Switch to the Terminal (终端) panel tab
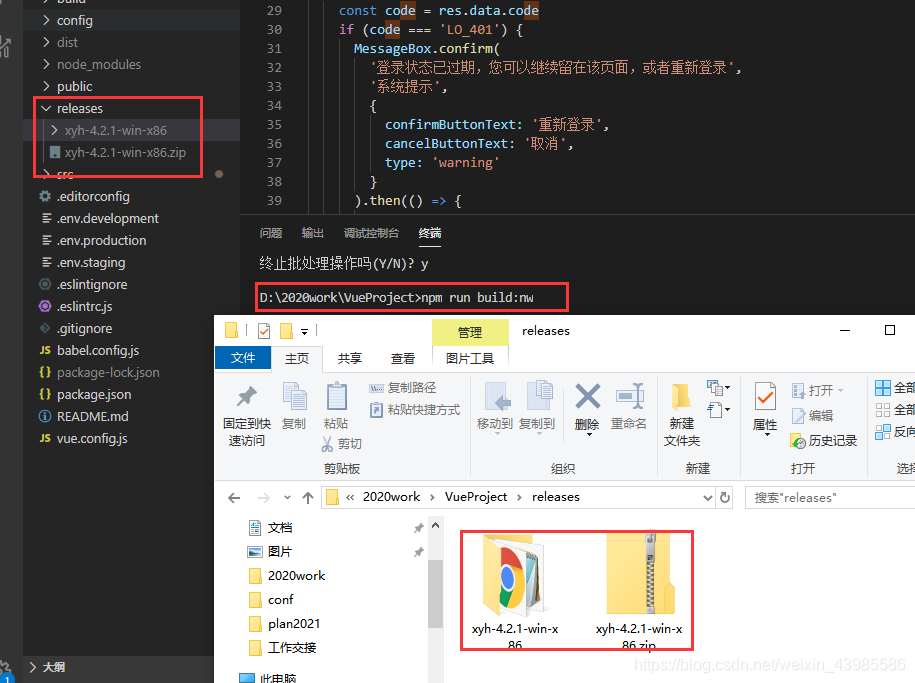915x683 pixels. (430, 234)
